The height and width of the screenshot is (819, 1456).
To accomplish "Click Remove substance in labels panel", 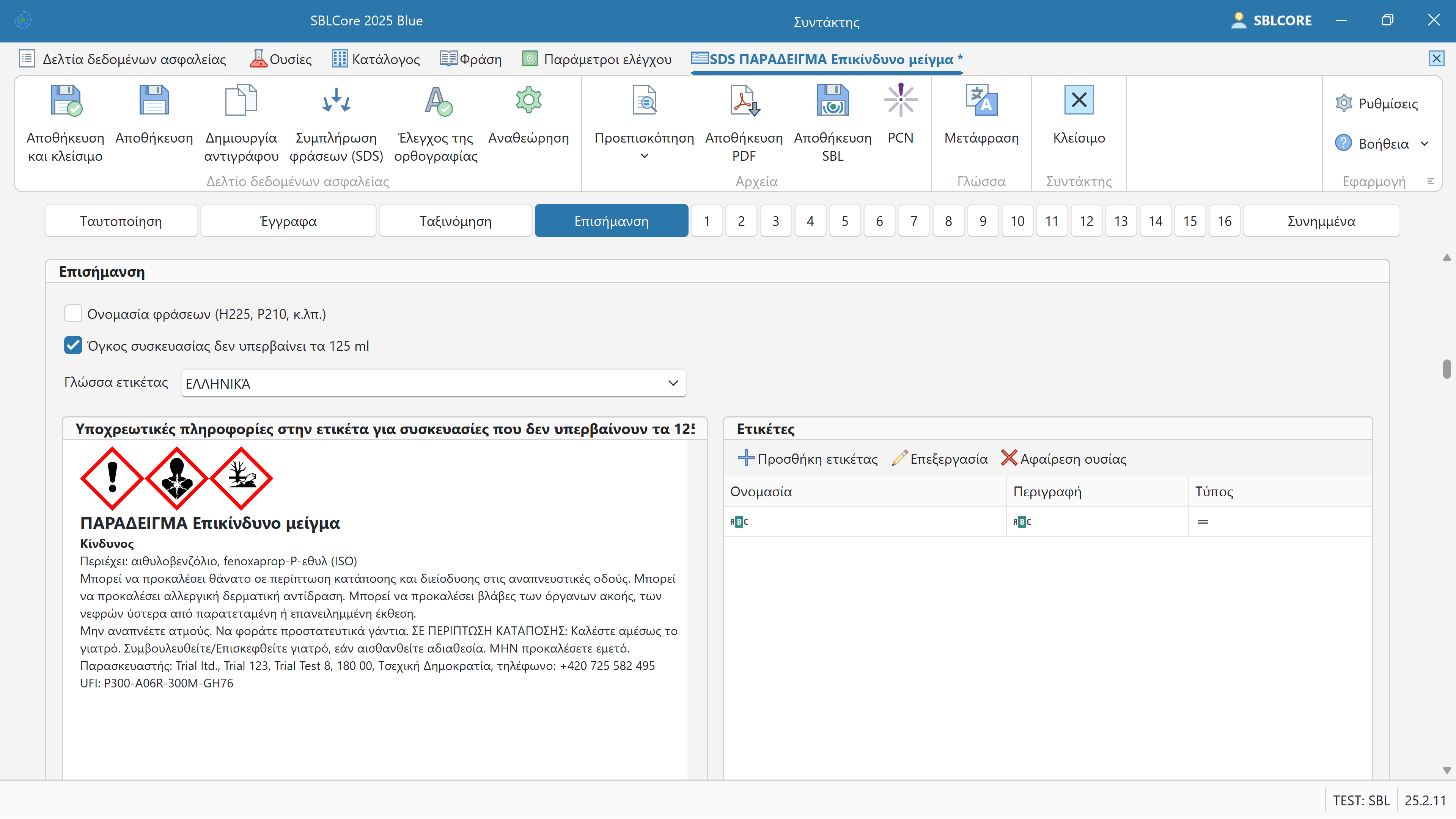I will [1064, 459].
